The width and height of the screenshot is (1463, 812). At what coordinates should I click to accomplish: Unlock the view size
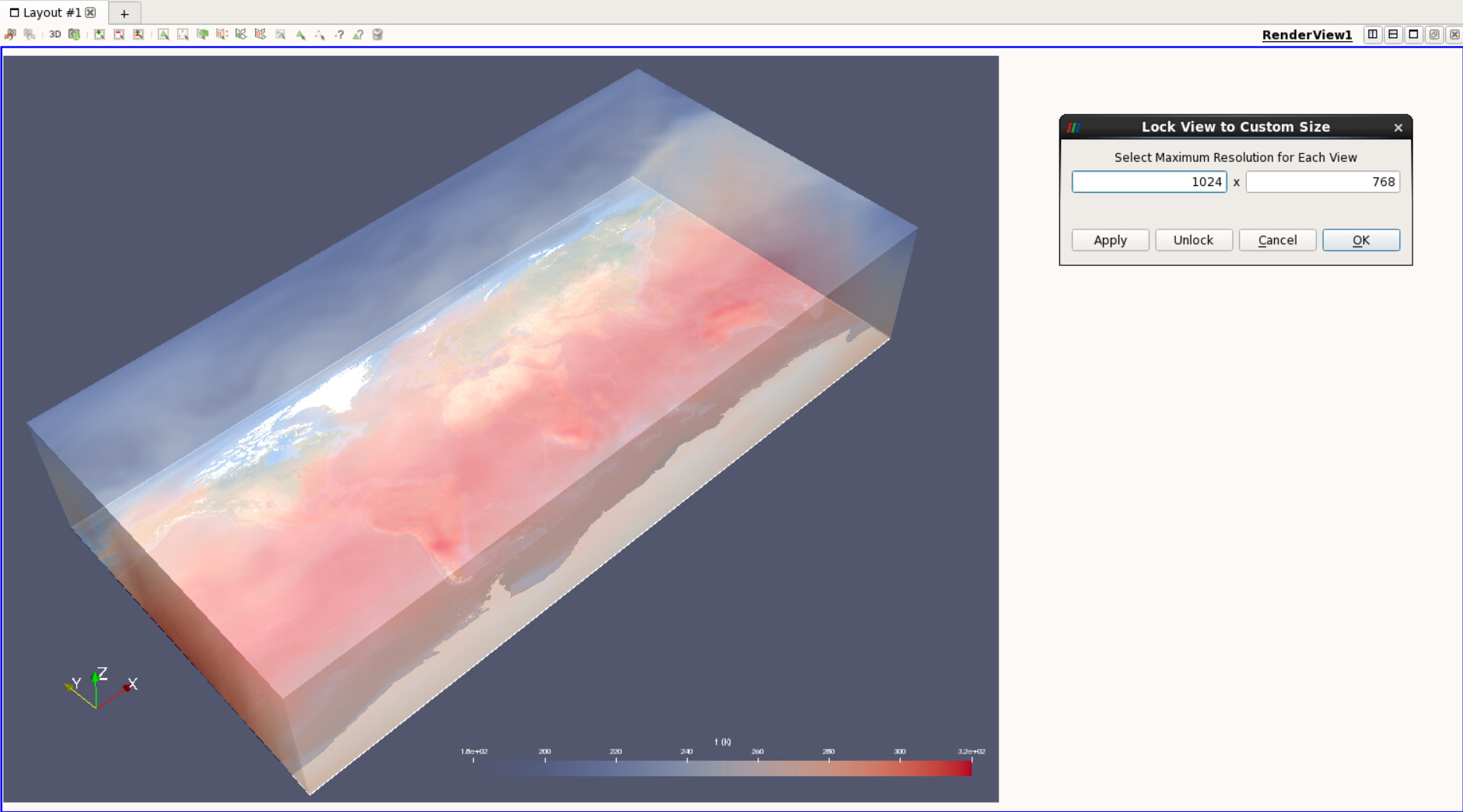tap(1193, 240)
